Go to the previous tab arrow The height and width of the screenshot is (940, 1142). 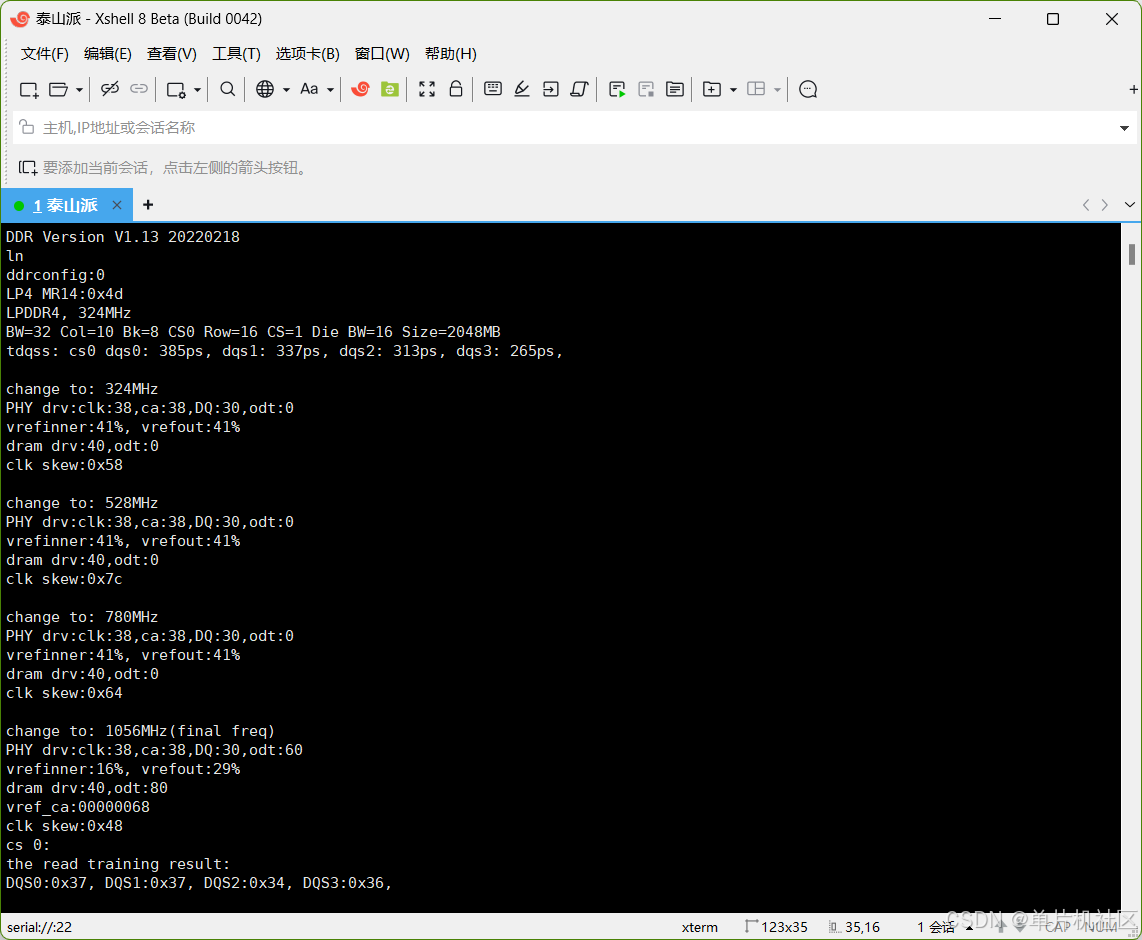tap(1086, 205)
